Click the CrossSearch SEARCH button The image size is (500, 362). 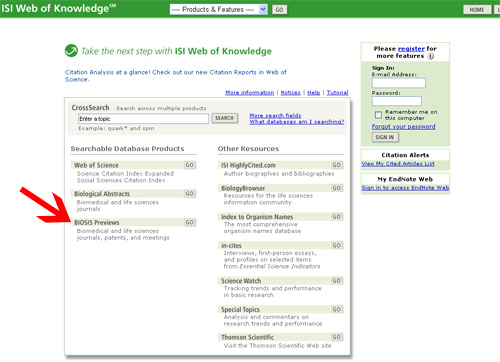click(x=224, y=118)
